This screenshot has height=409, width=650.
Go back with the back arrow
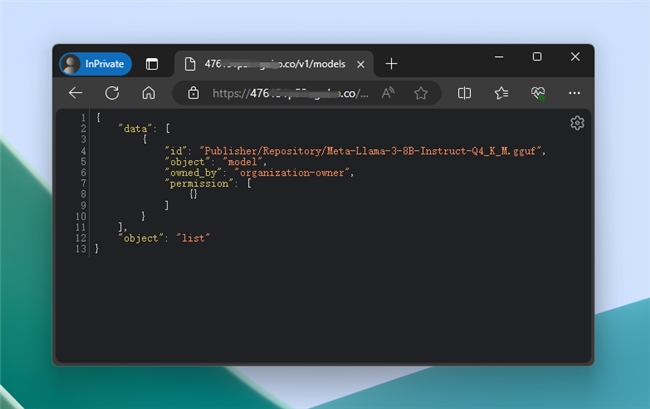pos(75,93)
